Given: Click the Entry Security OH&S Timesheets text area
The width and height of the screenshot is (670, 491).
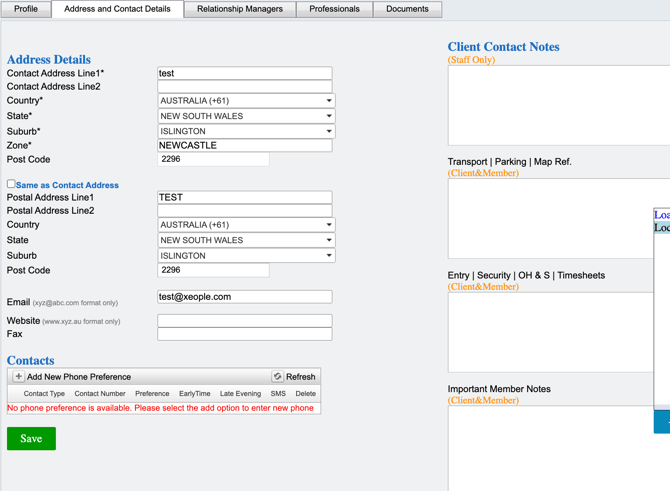Looking at the screenshot, I should click(550, 332).
